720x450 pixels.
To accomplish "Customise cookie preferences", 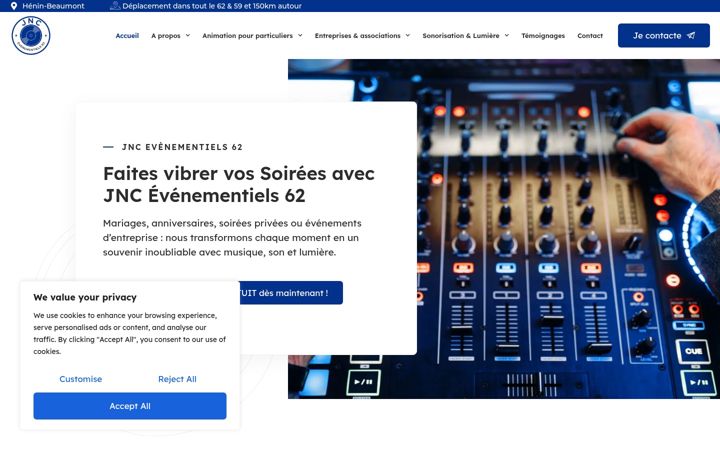I will [81, 379].
